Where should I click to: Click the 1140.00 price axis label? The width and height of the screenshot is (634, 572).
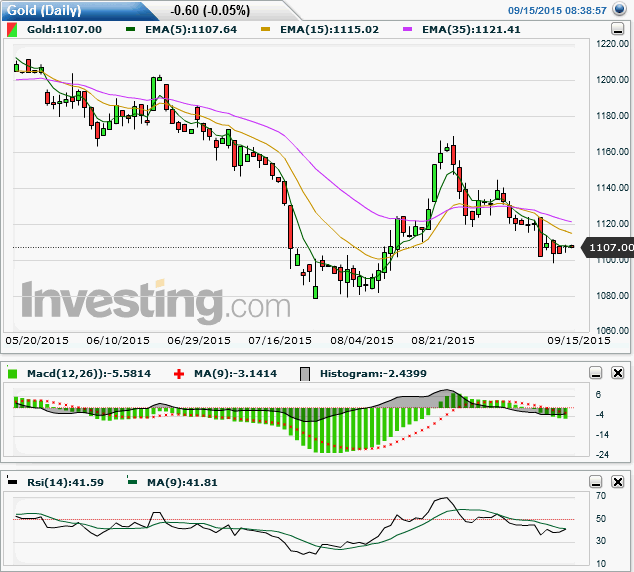(x=613, y=188)
